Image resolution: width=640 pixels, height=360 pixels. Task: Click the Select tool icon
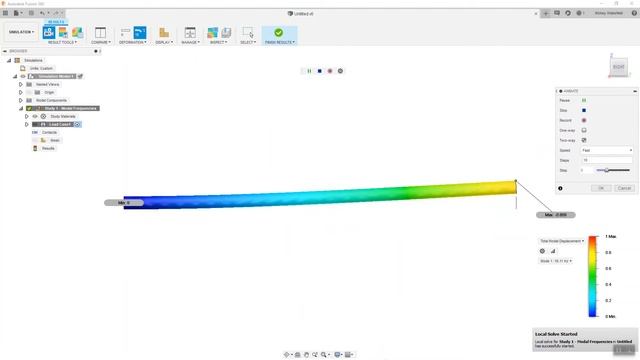(248, 32)
